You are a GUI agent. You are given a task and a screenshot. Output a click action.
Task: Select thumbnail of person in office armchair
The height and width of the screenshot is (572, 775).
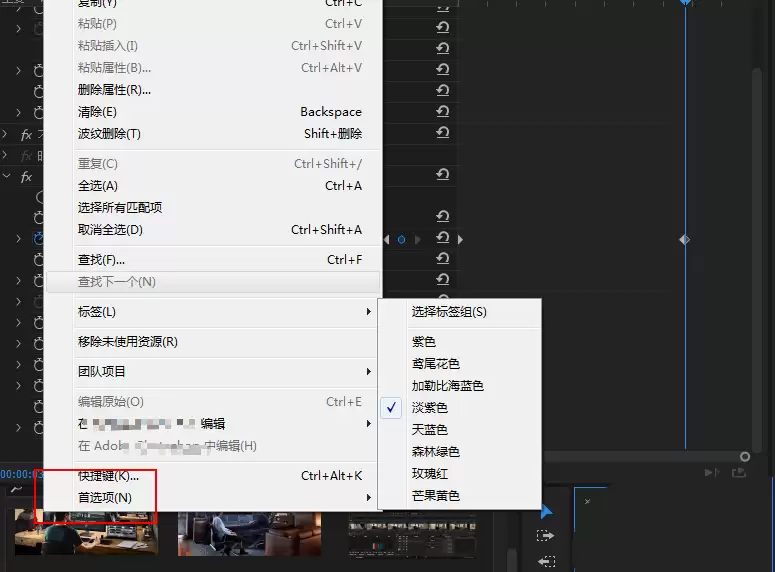coord(250,534)
